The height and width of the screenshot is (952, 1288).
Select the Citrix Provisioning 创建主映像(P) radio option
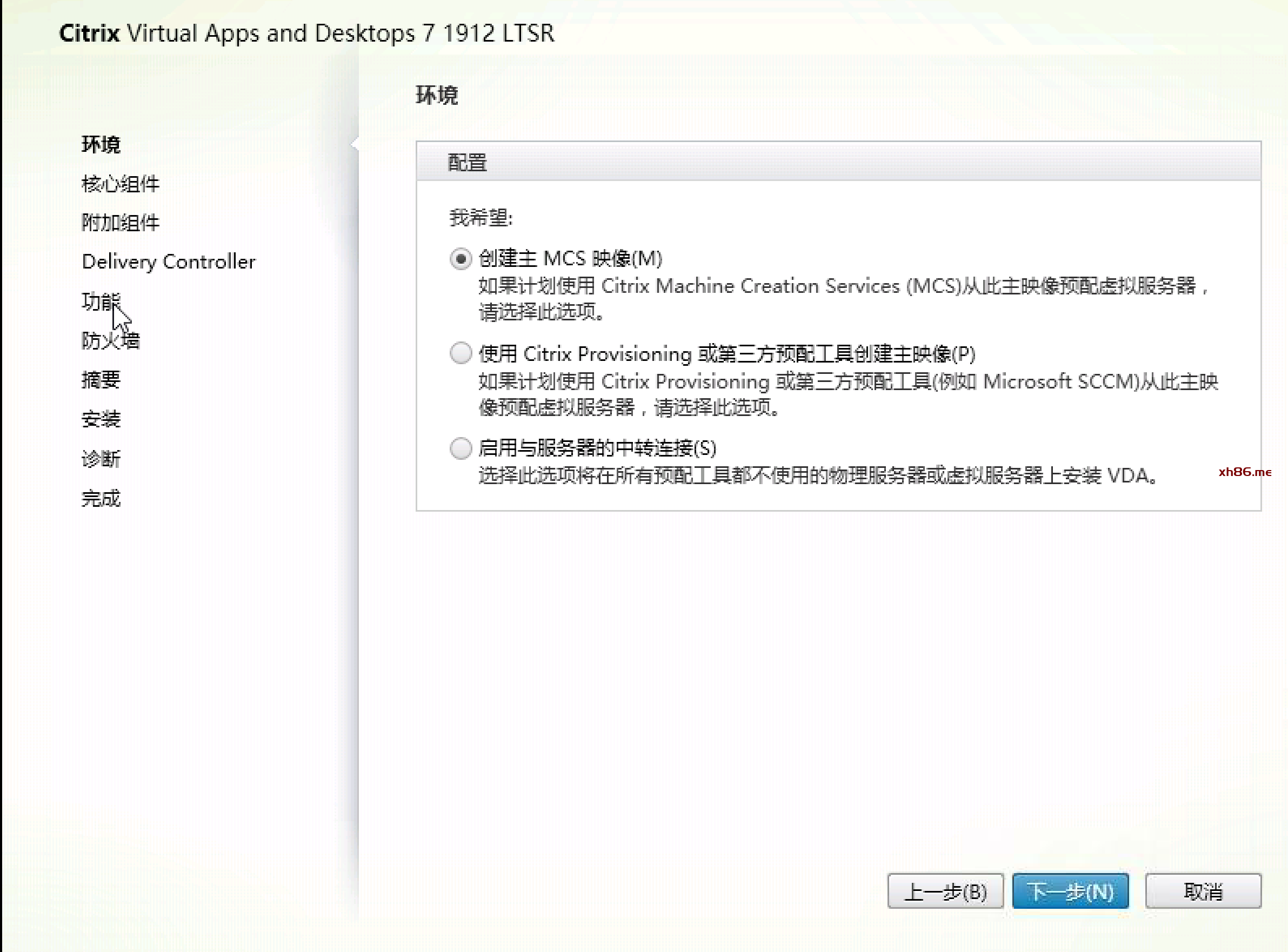pos(460,353)
